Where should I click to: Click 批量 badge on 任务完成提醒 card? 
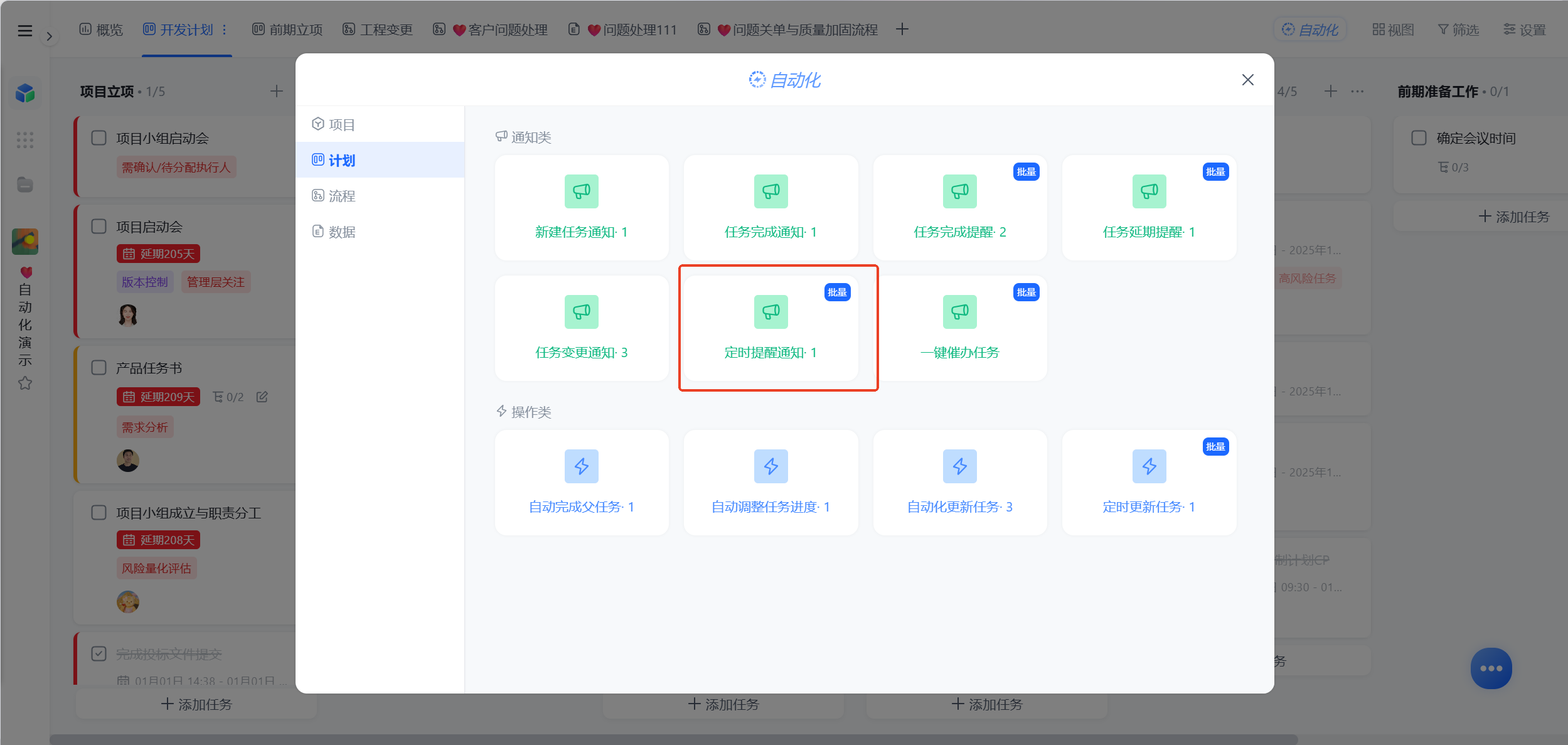1027,172
